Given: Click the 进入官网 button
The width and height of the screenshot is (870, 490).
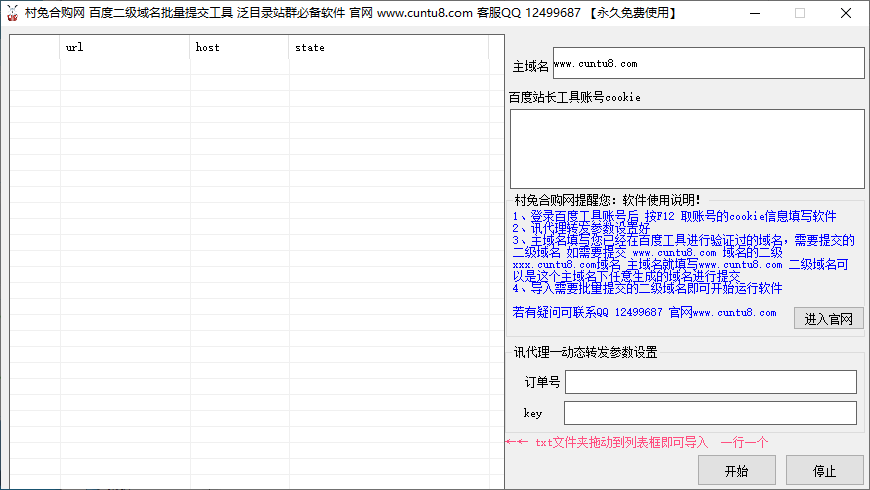Looking at the screenshot, I should [x=828, y=319].
